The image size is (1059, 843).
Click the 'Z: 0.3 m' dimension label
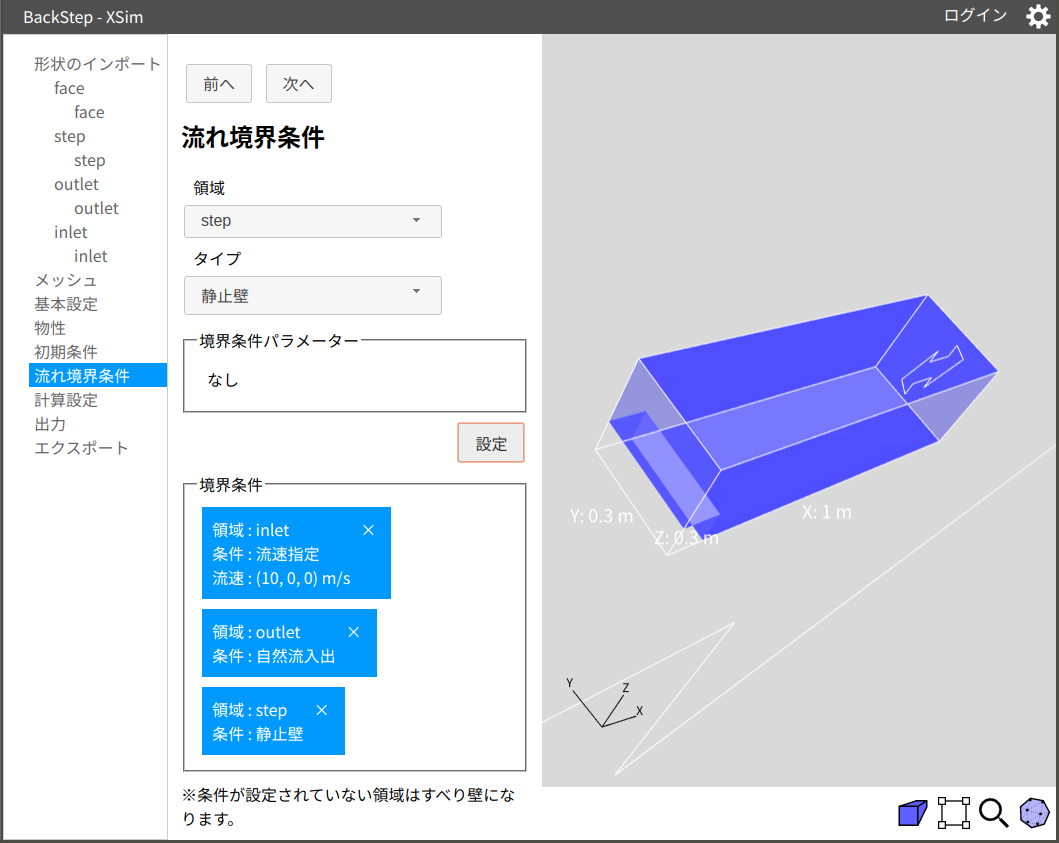686,538
